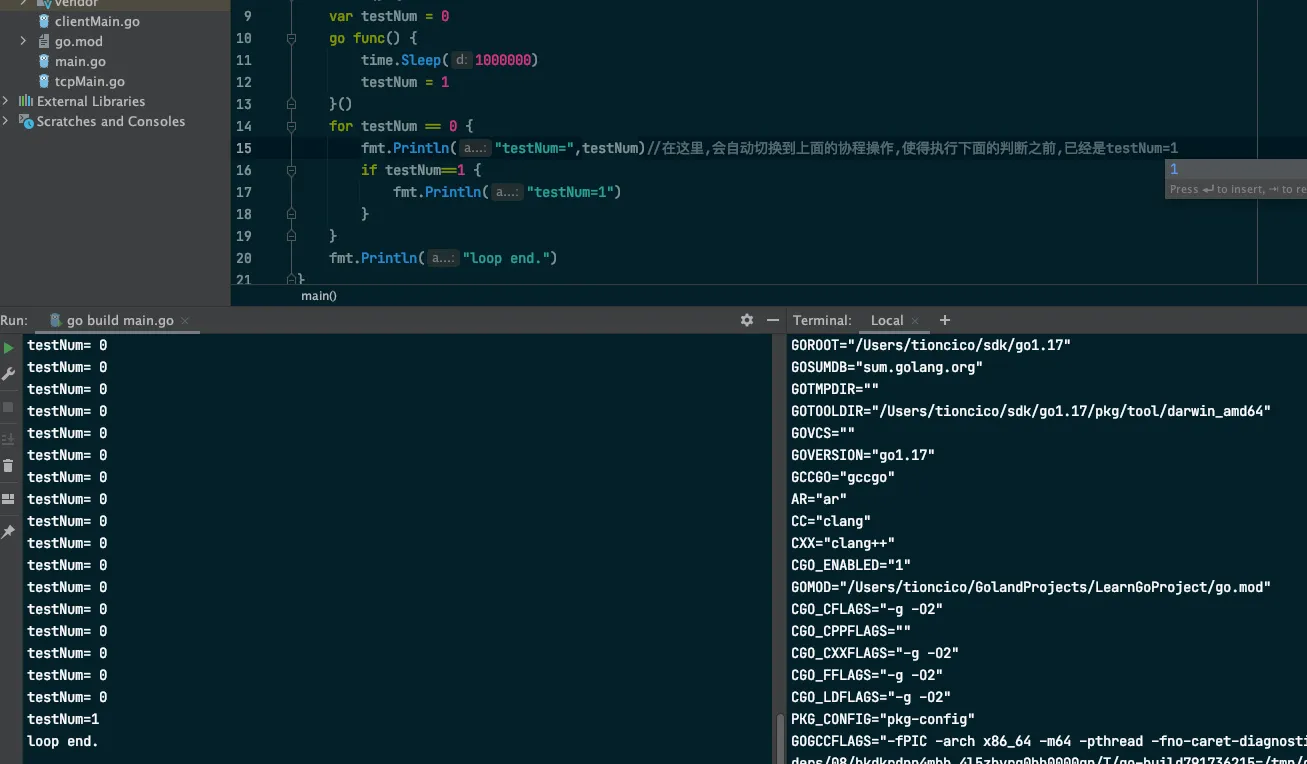This screenshot has height=764, width=1307.
Task: Click the scroll-to-end icon in the Run panel
Action: coord(8,438)
